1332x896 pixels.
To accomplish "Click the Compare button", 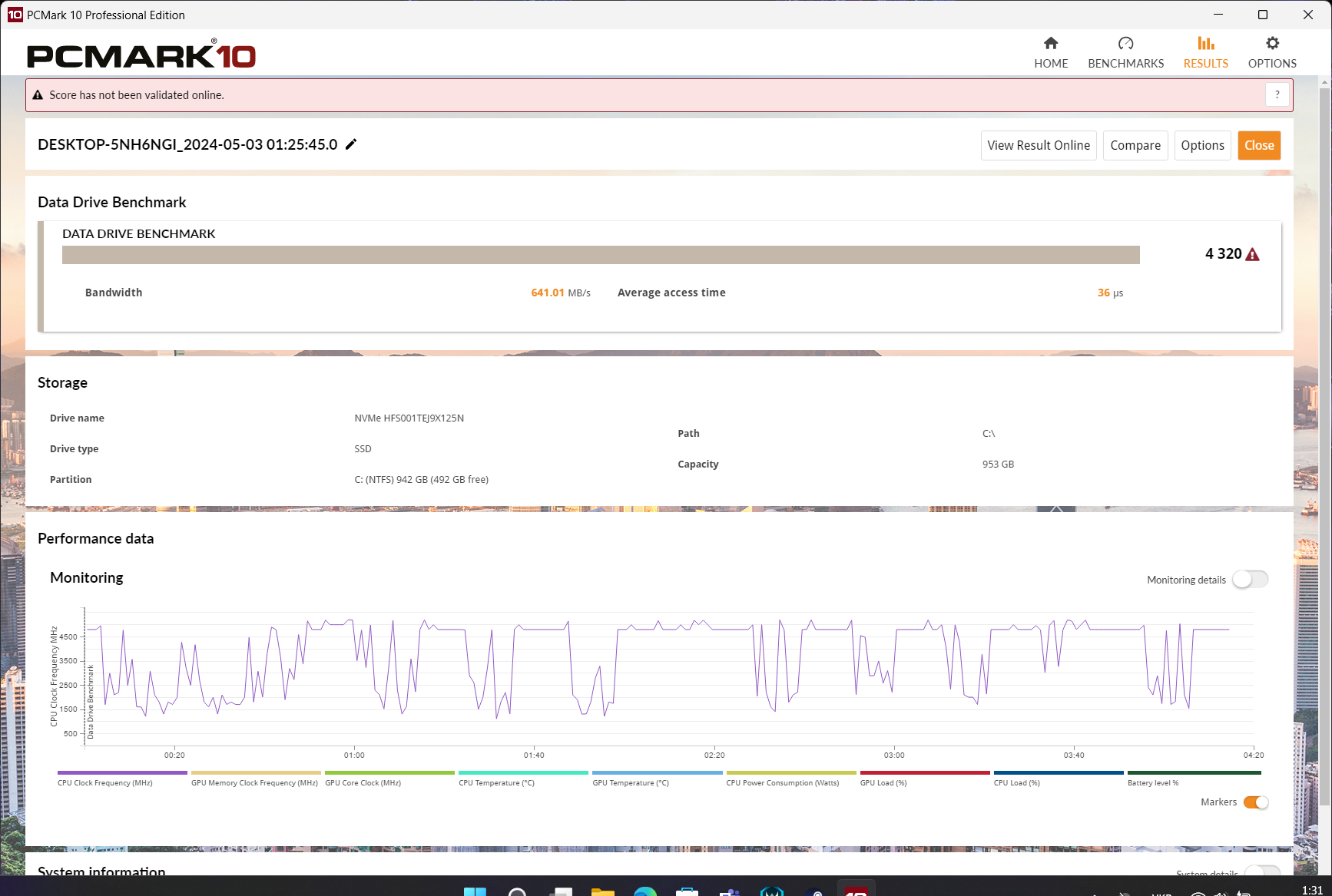I will (1135, 145).
